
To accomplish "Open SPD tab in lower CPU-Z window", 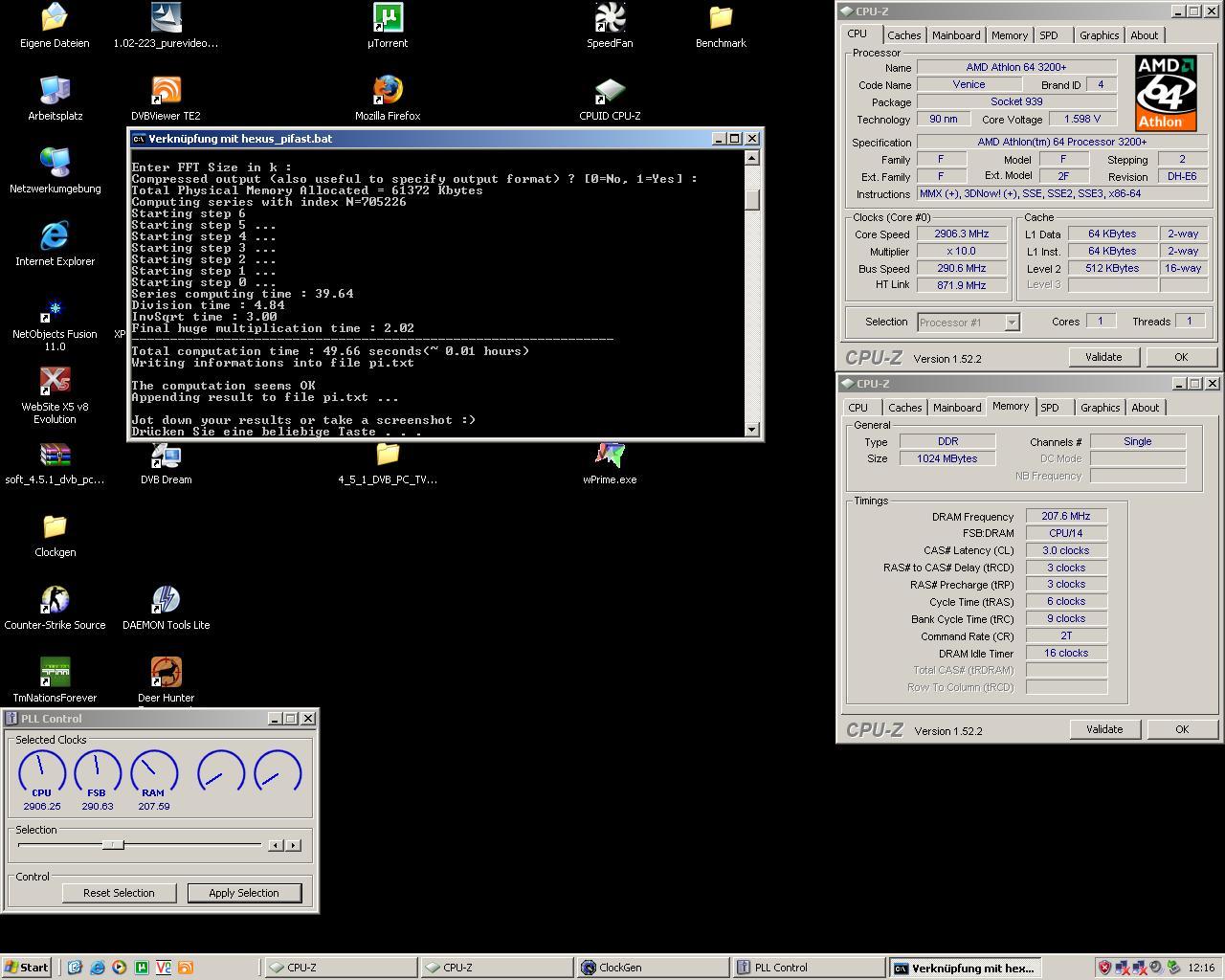I will point(1050,408).
